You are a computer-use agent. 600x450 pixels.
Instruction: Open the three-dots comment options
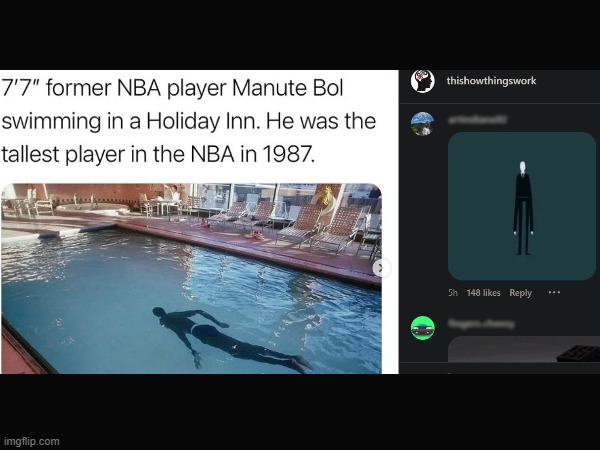click(x=554, y=292)
